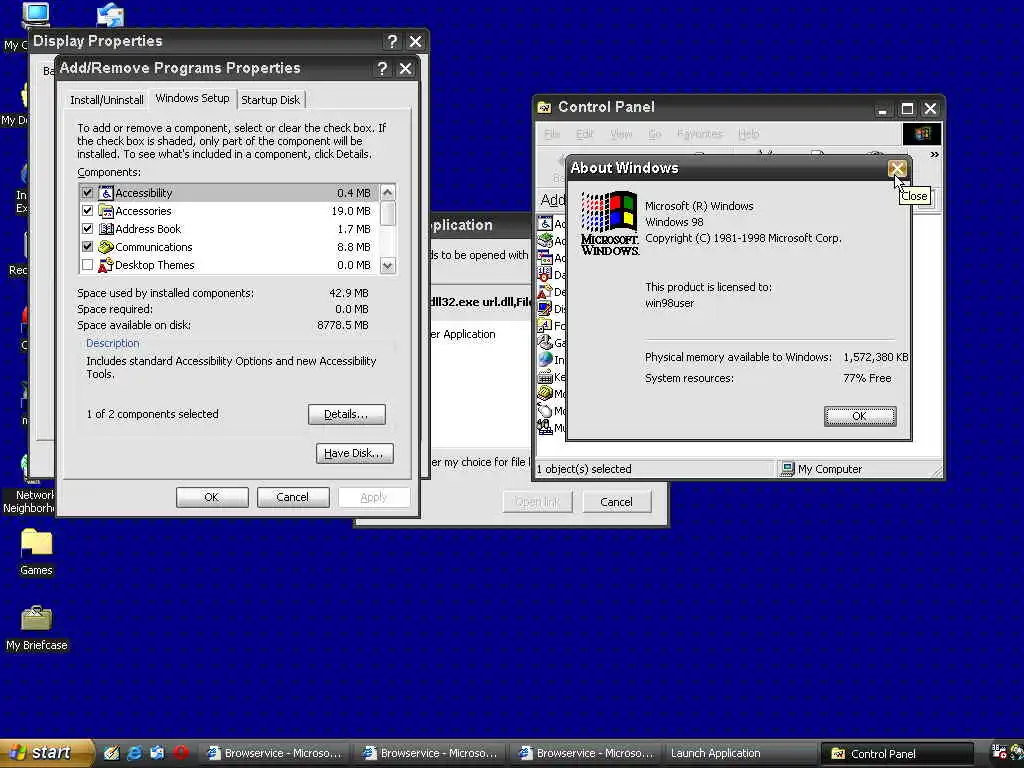This screenshot has height=768, width=1024.
Task: Select the Accessibility wheelchair icon in Components list
Action: 106,193
